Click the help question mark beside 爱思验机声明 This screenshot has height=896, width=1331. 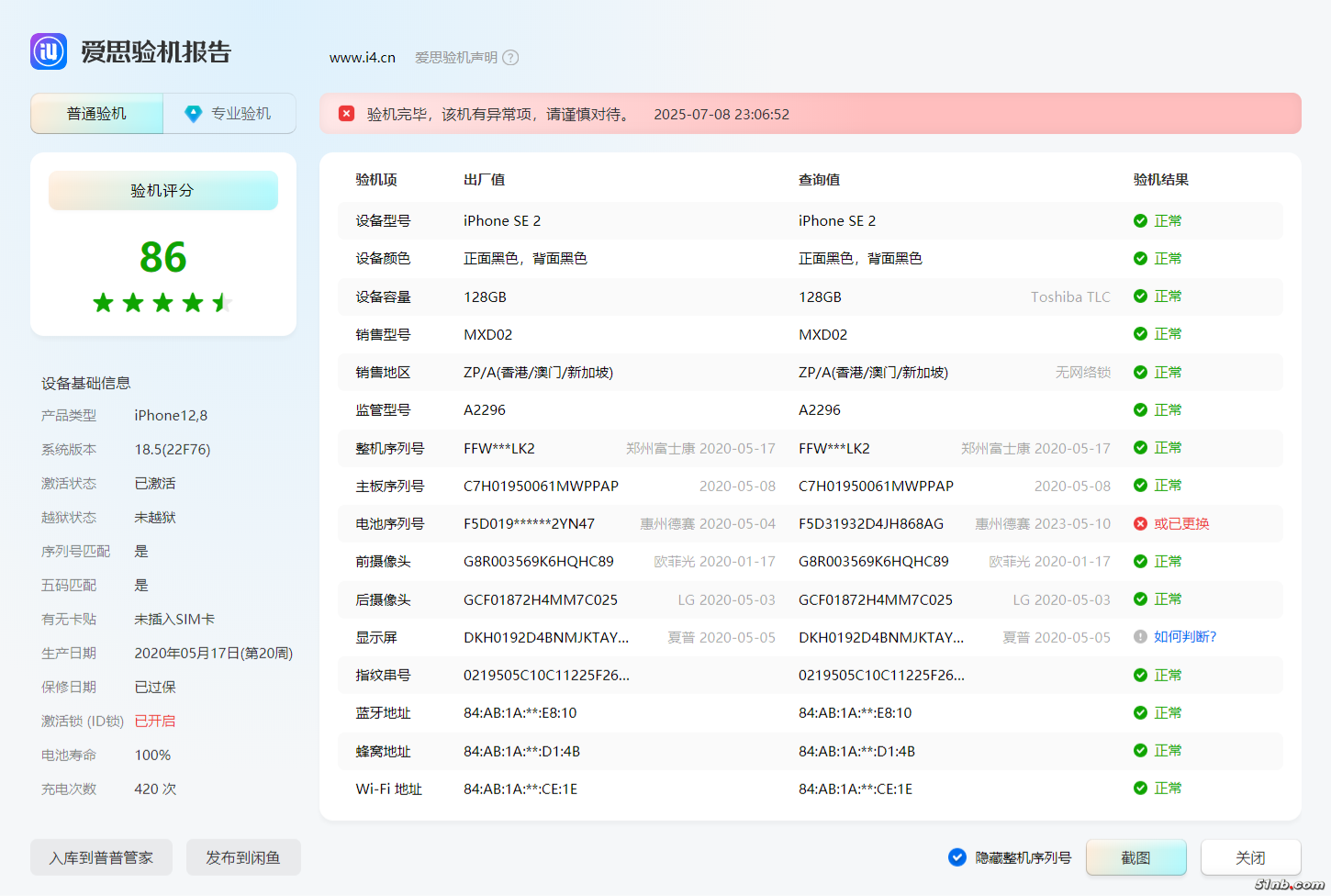coord(510,58)
